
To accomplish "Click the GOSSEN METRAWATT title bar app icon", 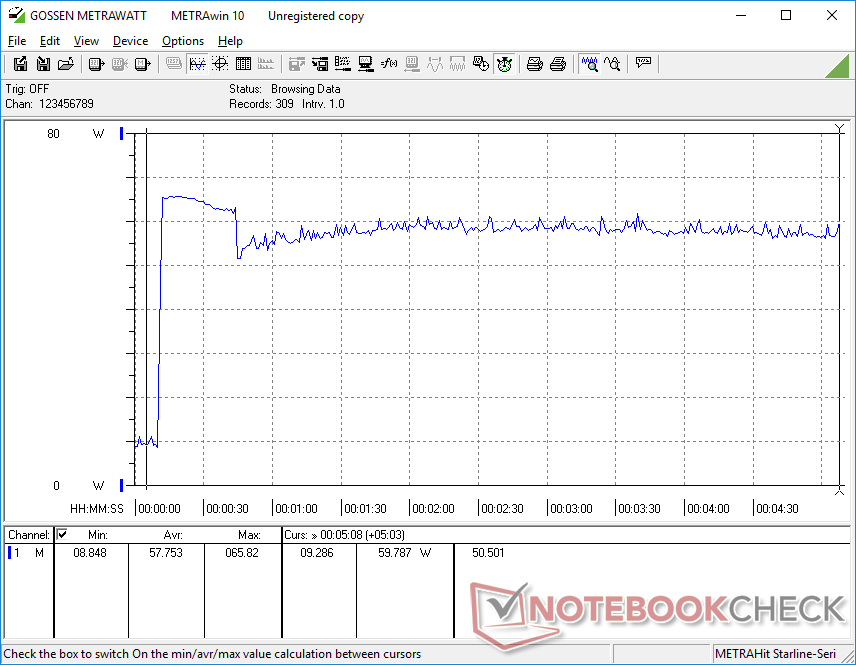I will (x=16, y=15).
